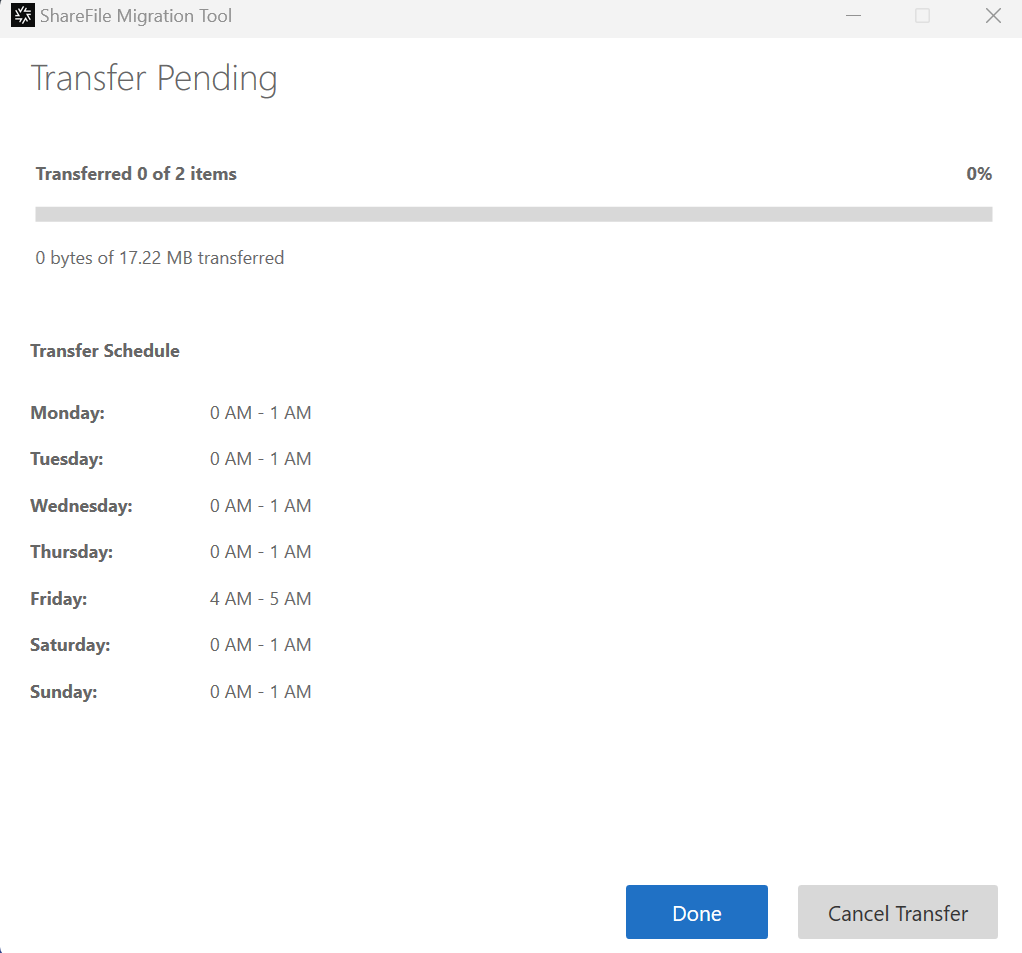1022x953 pixels.
Task: Close the ShareFile Migration Tool window
Action: coord(993,15)
